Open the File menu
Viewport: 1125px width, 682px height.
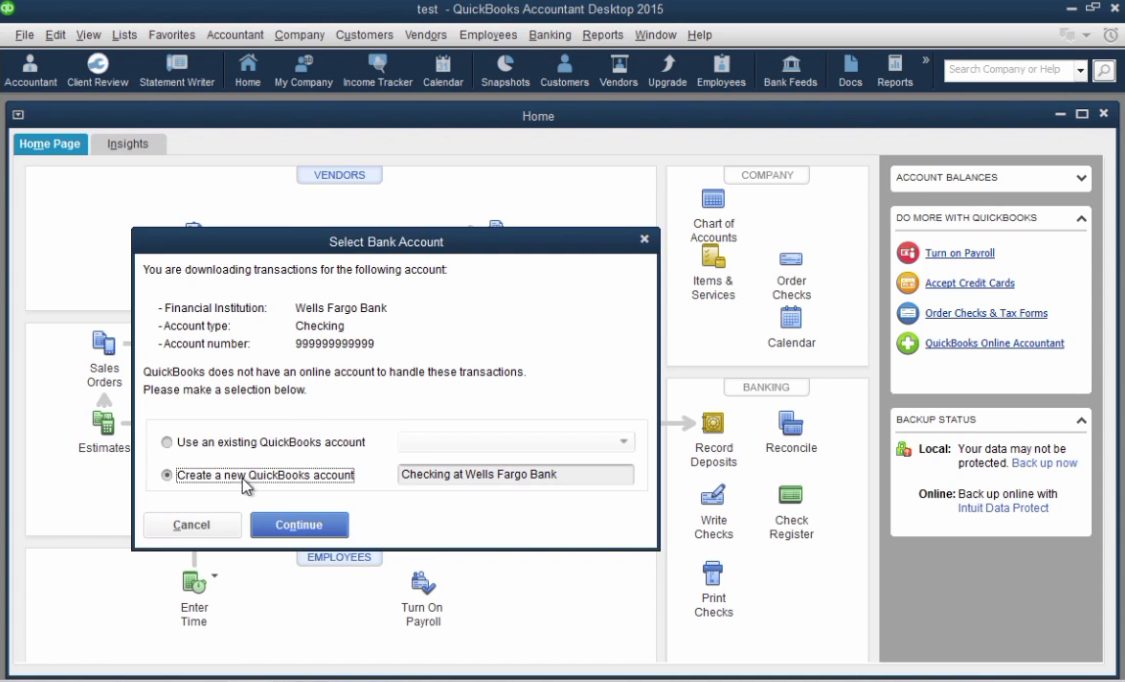tap(24, 34)
